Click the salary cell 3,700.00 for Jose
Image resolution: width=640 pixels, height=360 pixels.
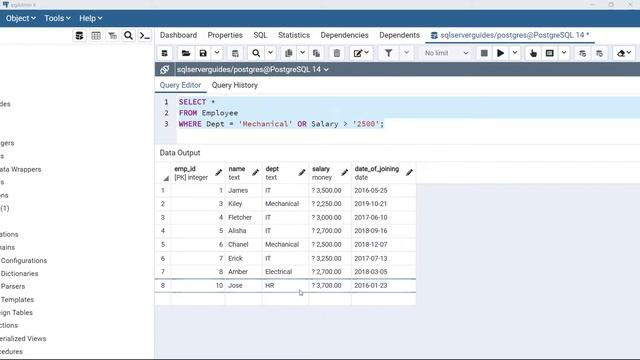pos(330,285)
